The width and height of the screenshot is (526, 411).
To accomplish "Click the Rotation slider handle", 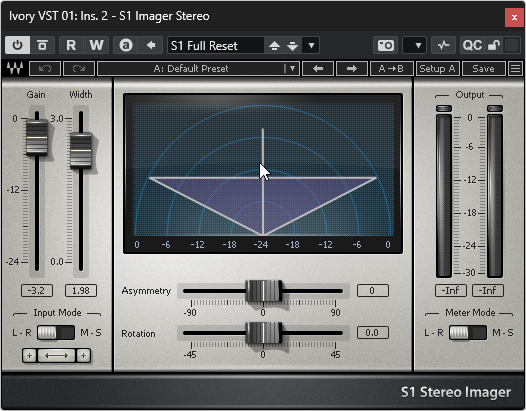I will click(263, 333).
